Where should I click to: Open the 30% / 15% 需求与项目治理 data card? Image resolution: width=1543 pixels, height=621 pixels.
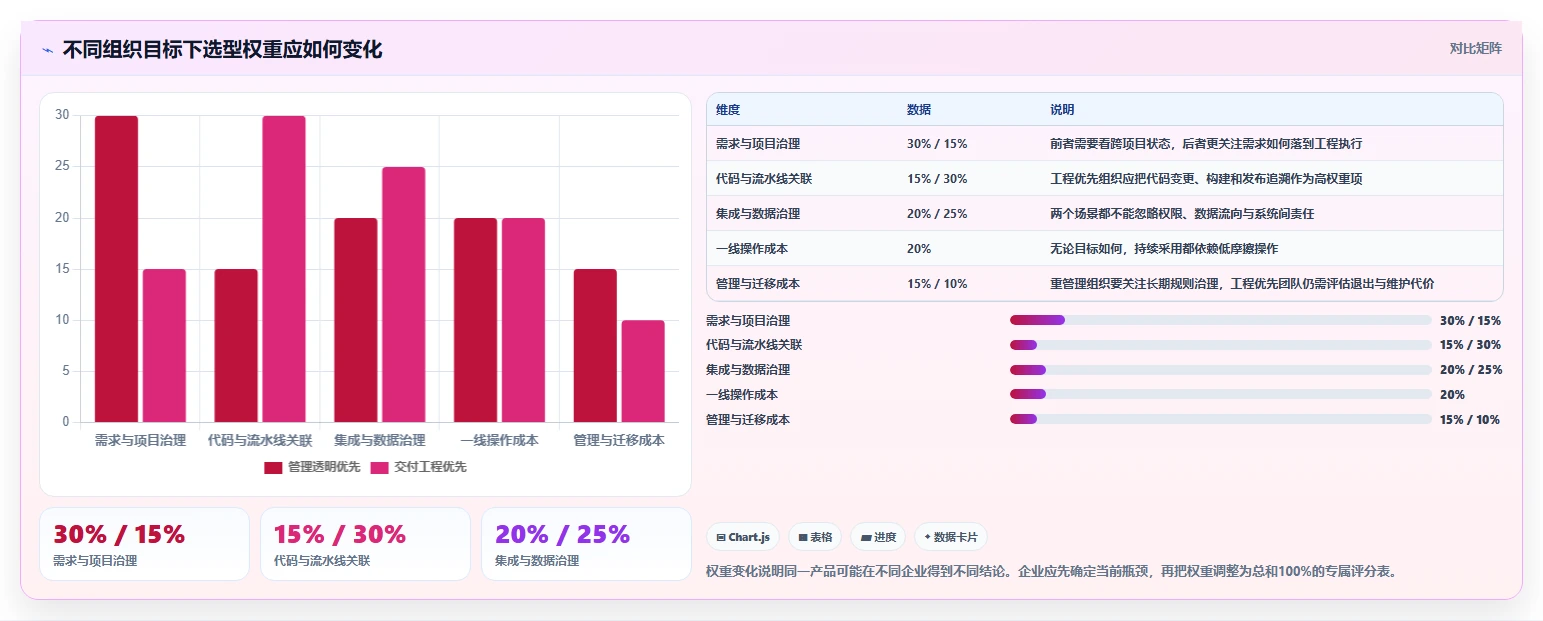(x=144, y=544)
